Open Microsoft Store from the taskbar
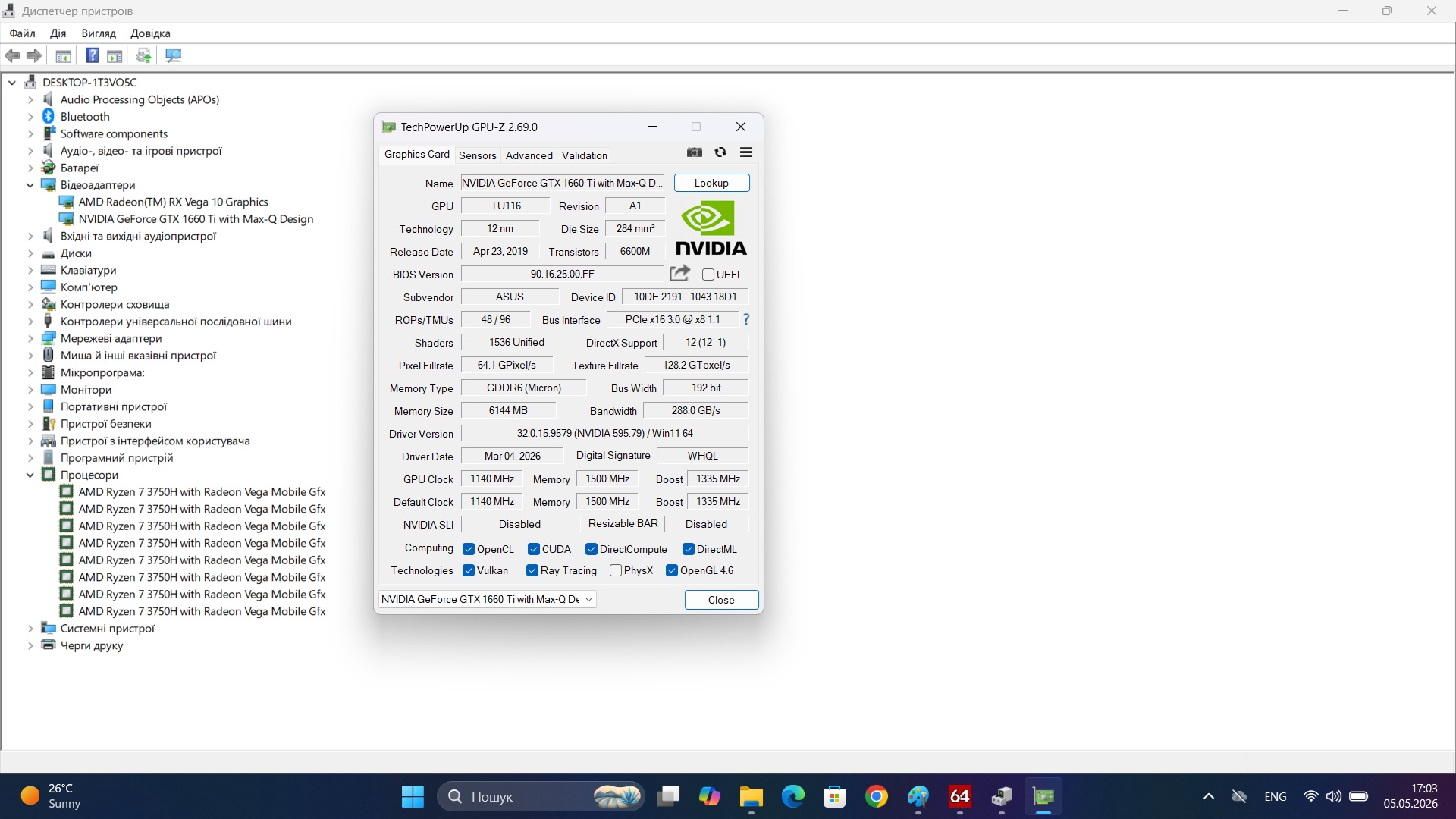Screen dimensions: 1456x819 [835, 796]
